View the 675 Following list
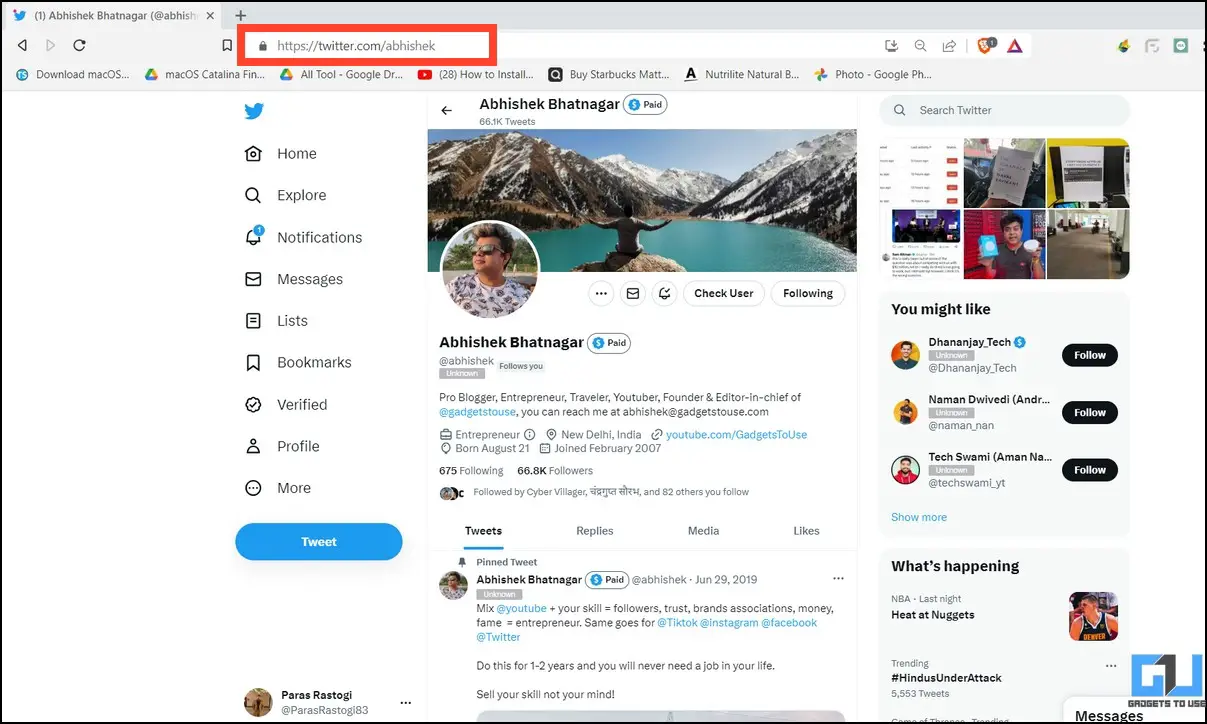This screenshot has height=724, width=1207. click(x=471, y=471)
